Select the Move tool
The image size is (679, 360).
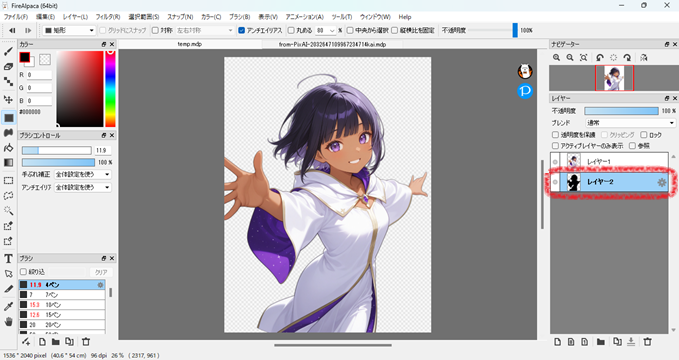[x=8, y=99]
